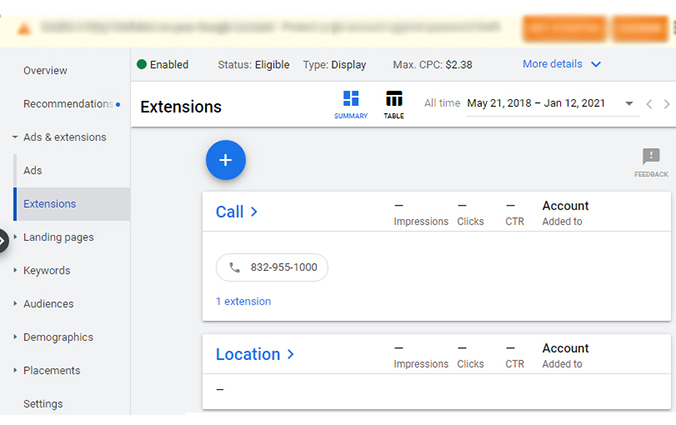Click CTR in the Call card
Screen dimensions: 676x425
click(515, 222)
